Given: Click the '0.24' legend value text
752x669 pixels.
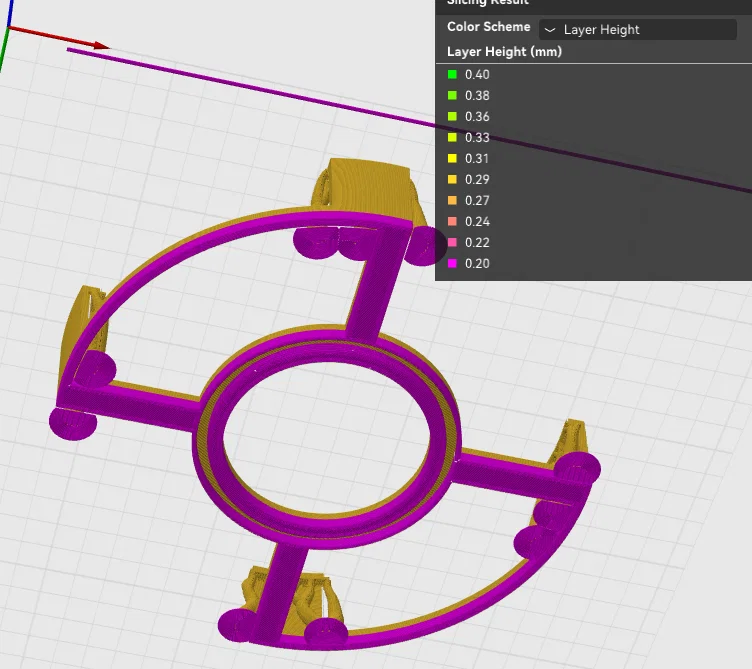Looking at the screenshot, I should point(477,221).
